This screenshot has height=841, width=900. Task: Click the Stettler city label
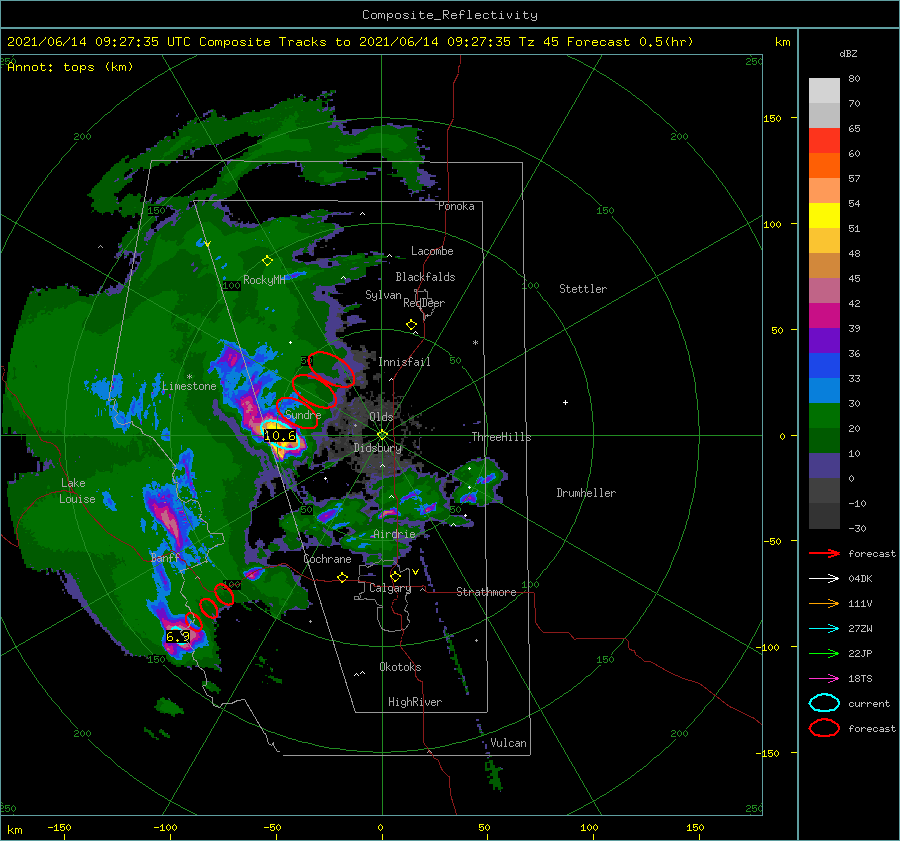click(x=583, y=289)
